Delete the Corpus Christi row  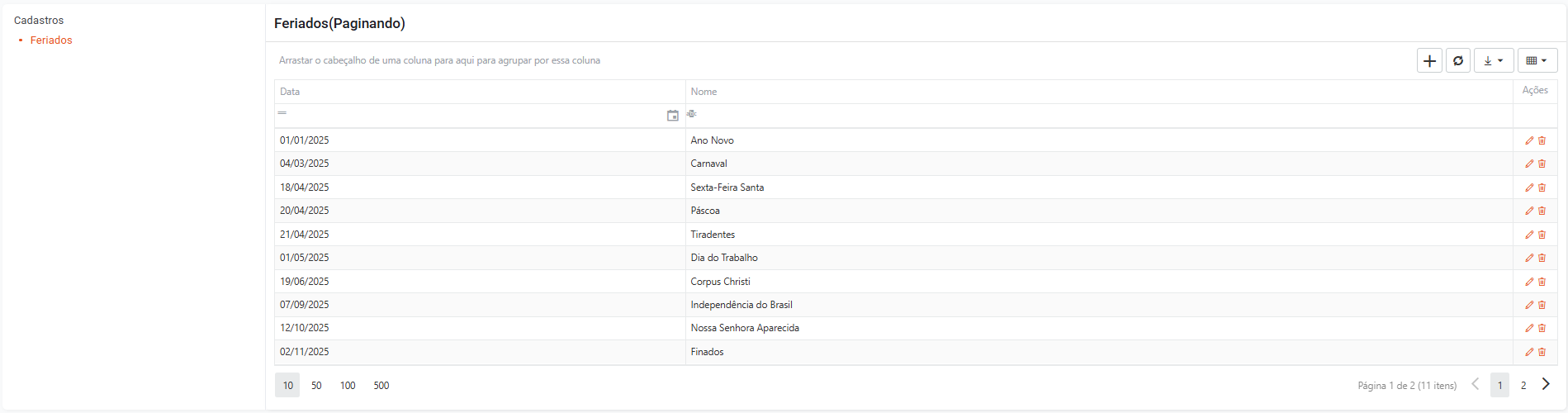(x=1542, y=282)
